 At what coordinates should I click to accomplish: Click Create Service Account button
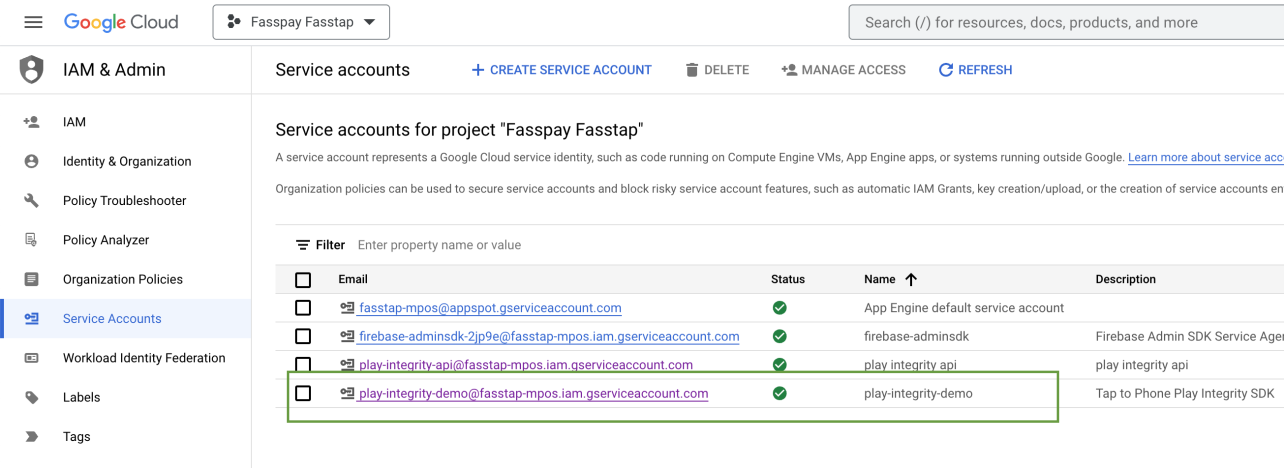coord(561,70)
